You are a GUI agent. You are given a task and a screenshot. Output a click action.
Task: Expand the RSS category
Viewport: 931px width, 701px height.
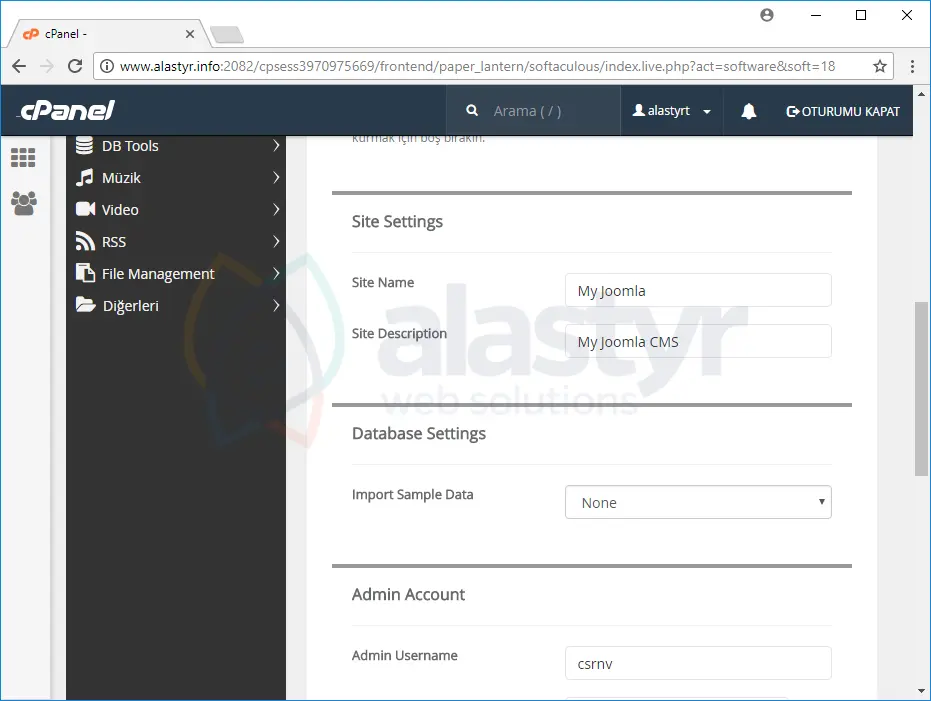[276, 242]
